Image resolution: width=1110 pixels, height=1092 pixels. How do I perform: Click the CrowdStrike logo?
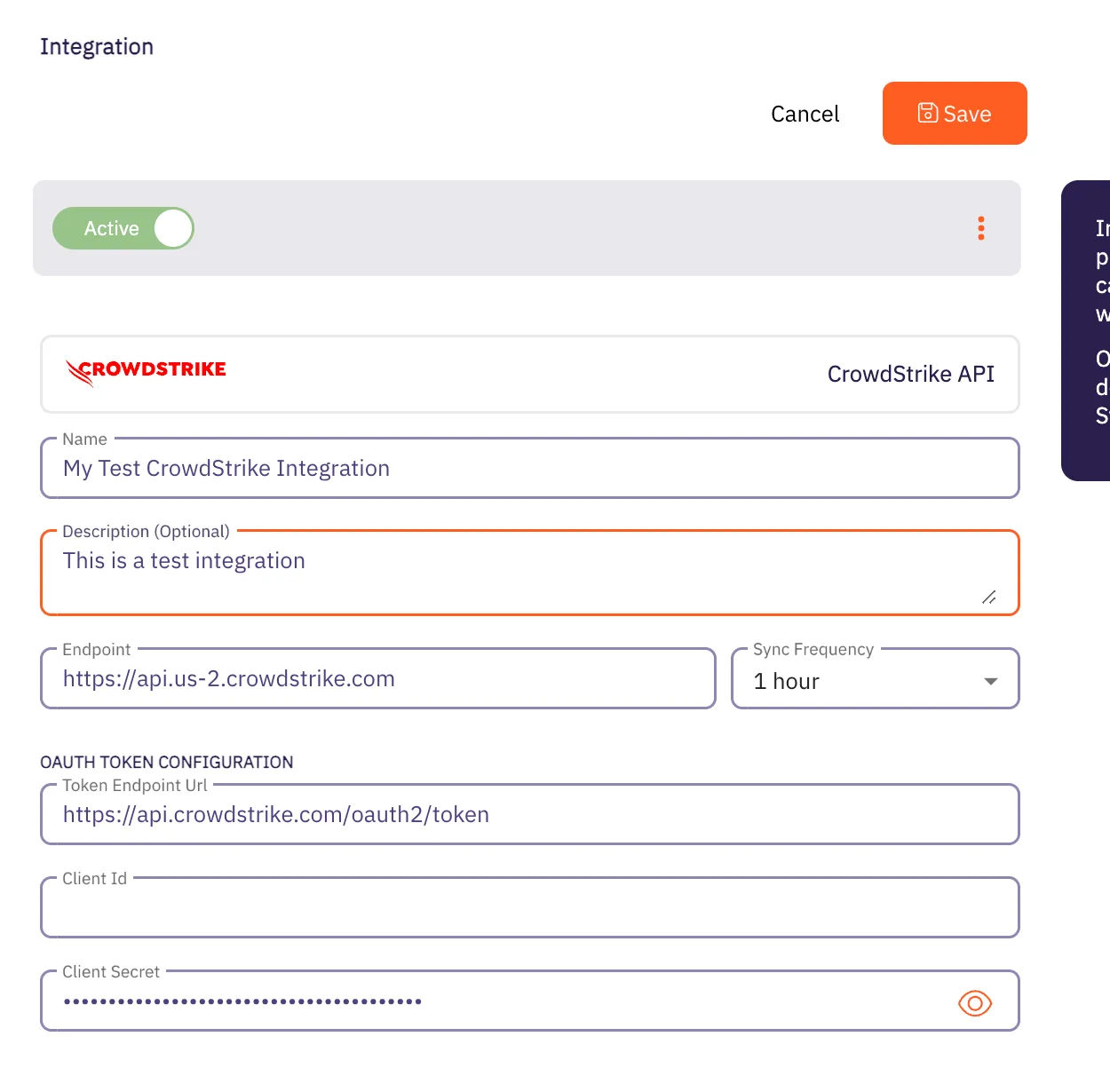tap(145, 371)
